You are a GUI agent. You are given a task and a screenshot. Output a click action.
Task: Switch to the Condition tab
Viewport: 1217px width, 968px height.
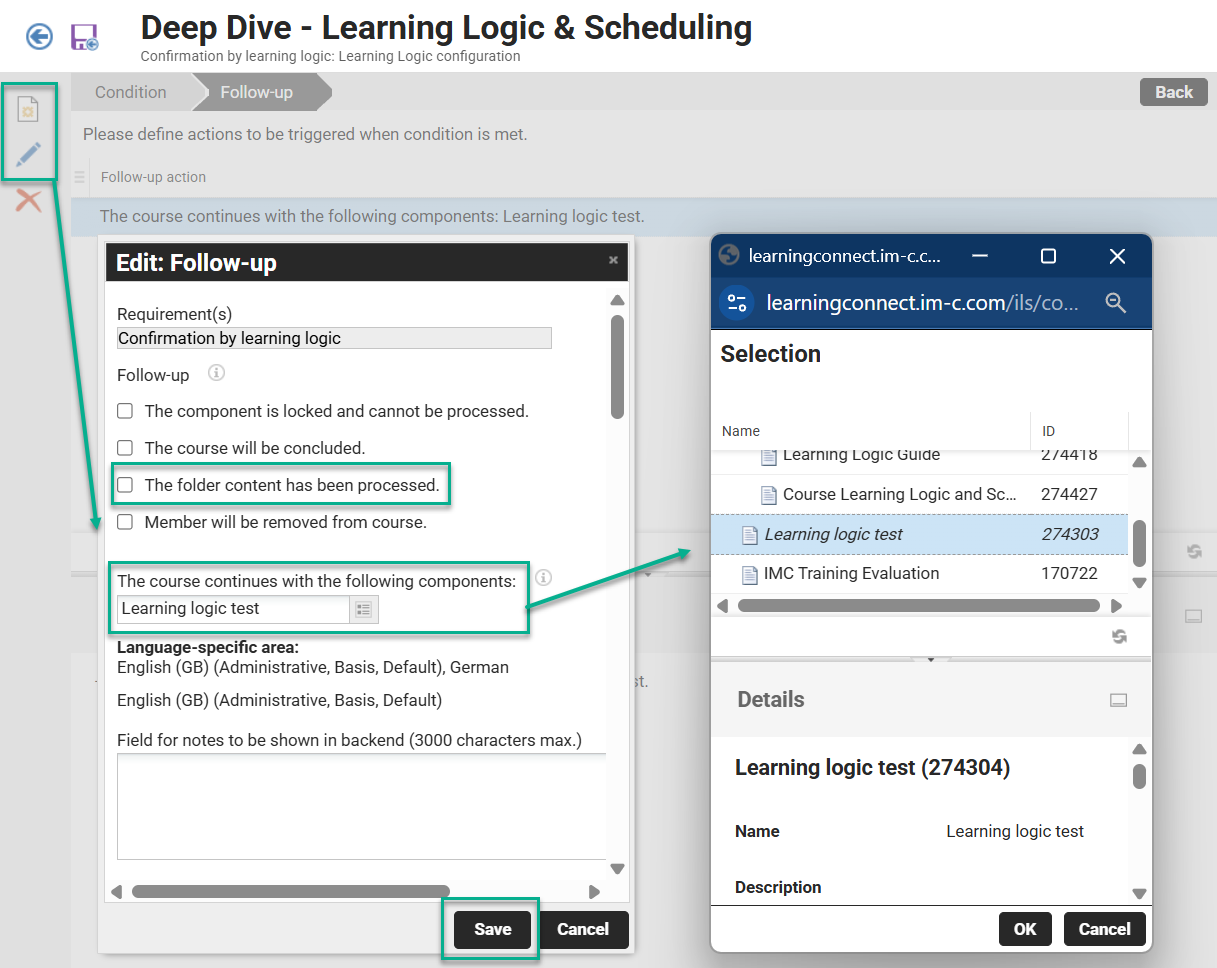click(x=130, y=92)
